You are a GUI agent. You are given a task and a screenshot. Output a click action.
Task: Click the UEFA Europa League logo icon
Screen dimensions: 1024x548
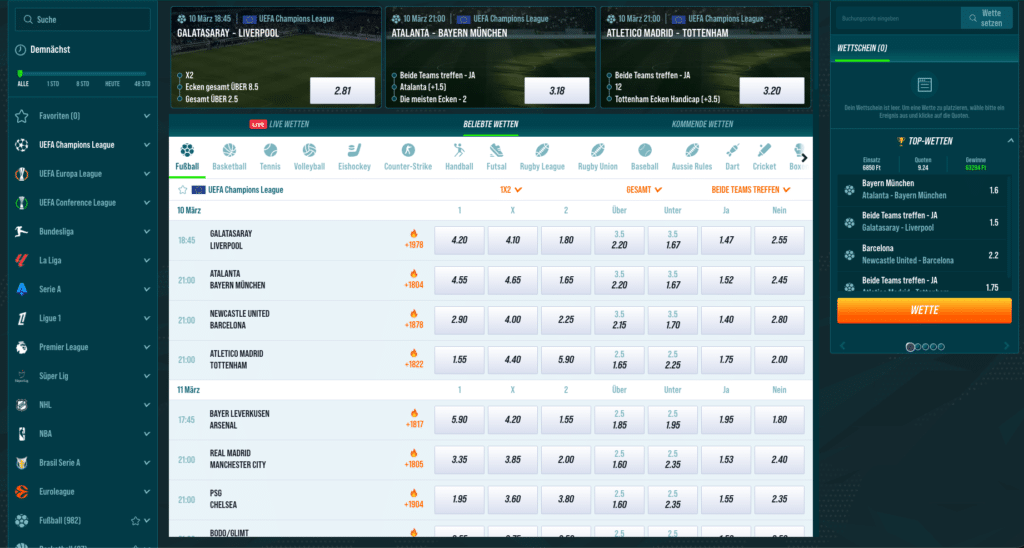tap(22, 174)
